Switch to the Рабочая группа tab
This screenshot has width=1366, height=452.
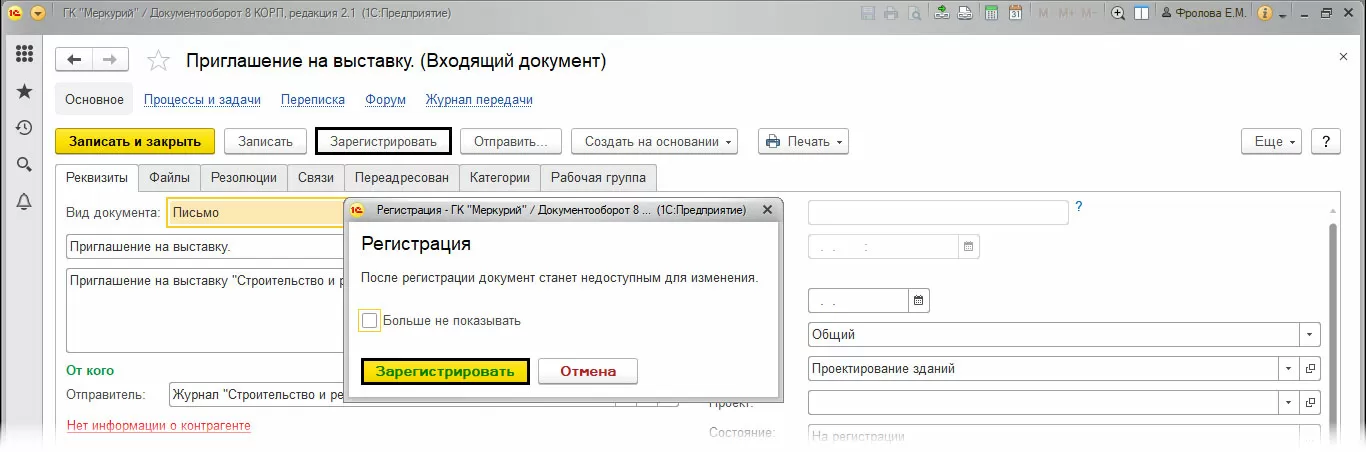(599, 178)
